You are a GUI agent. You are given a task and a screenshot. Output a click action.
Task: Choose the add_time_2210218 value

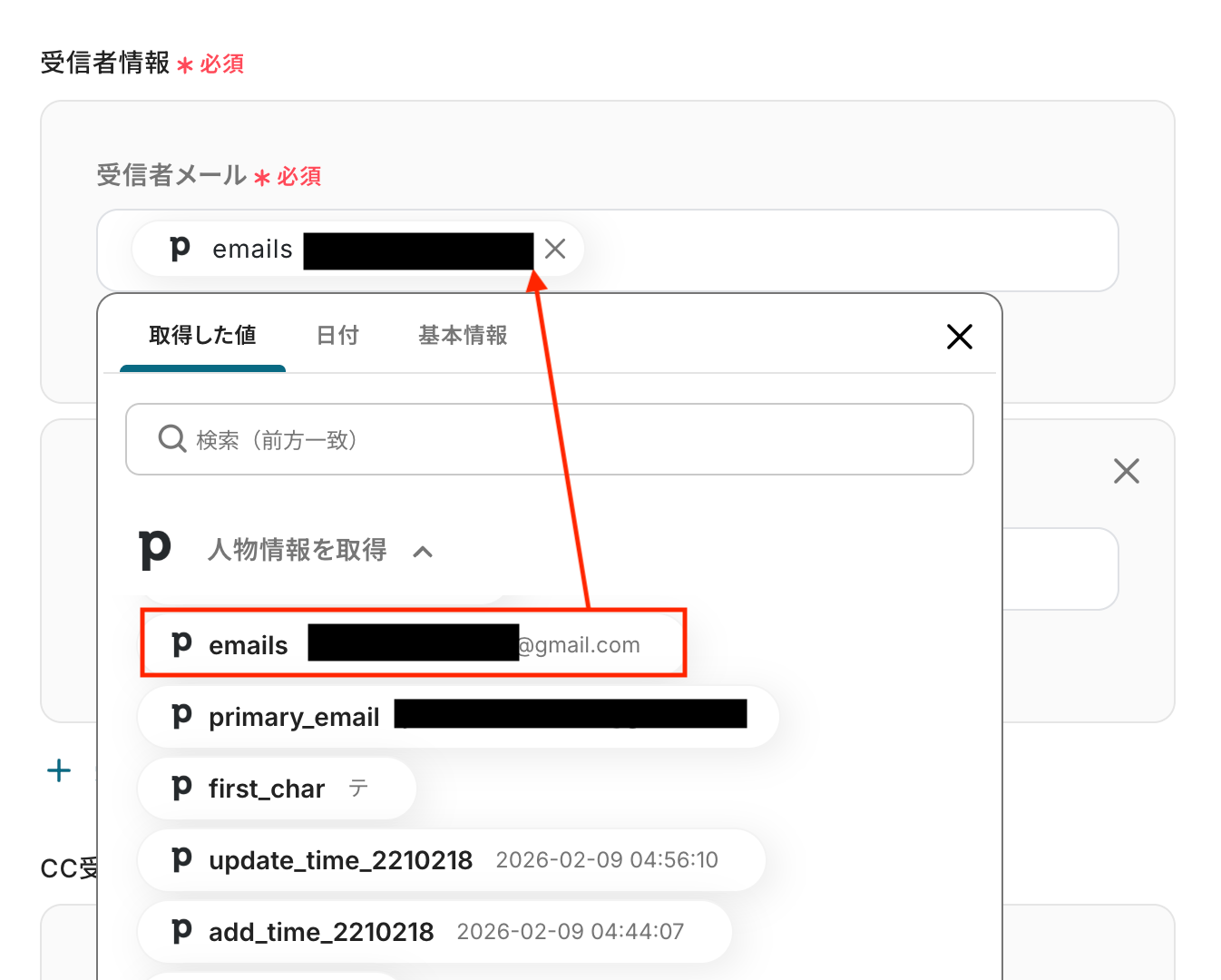pos(435,932)
